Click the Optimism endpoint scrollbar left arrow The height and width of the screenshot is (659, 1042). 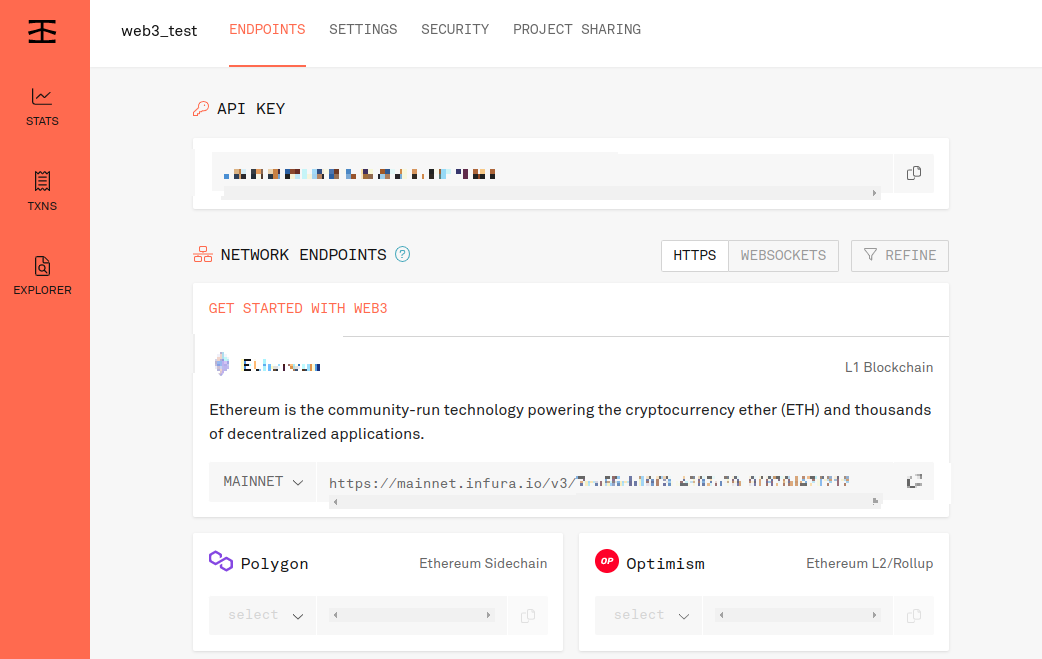click(722, 615)
